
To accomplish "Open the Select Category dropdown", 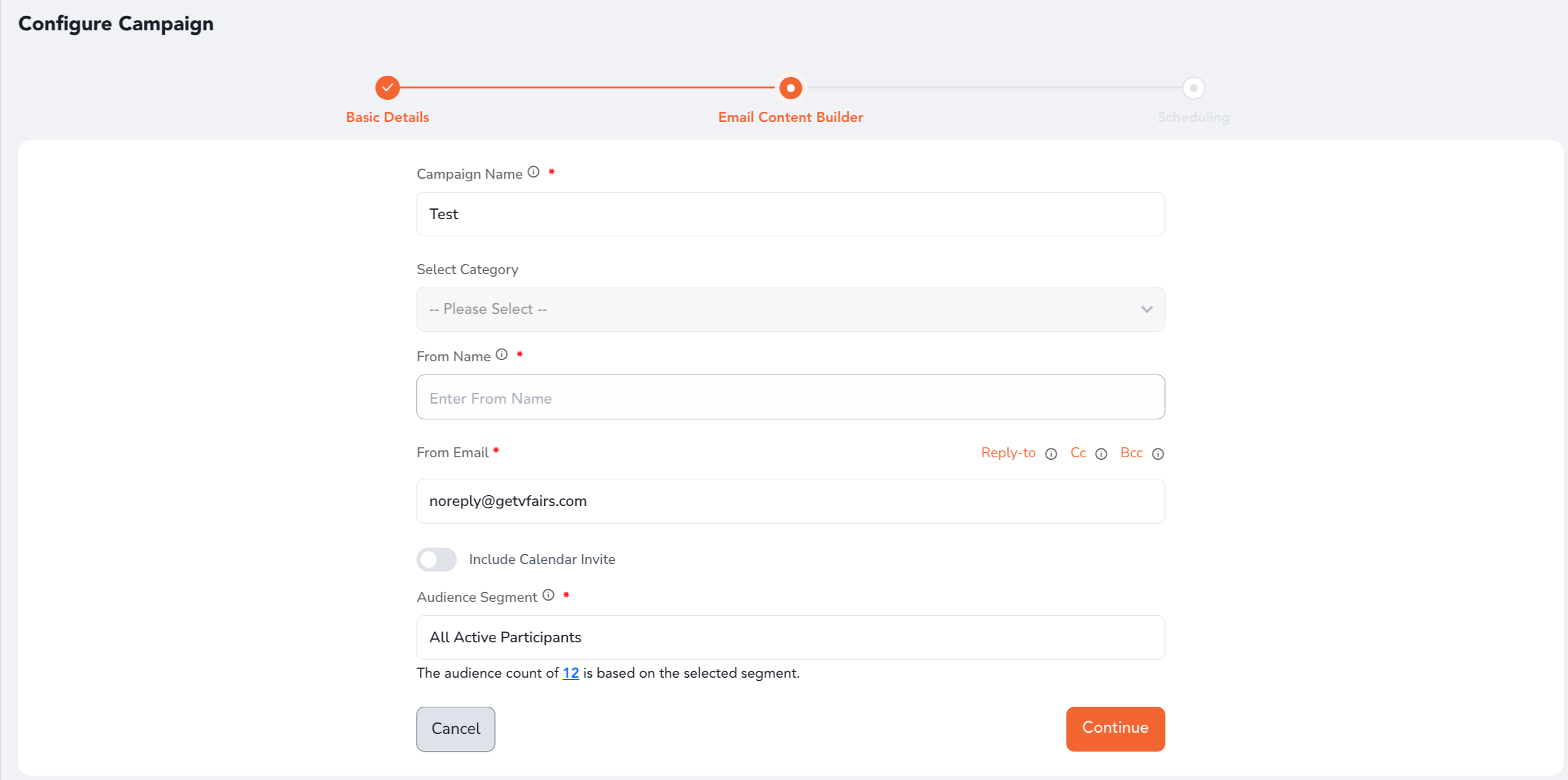I will [789, 309].
